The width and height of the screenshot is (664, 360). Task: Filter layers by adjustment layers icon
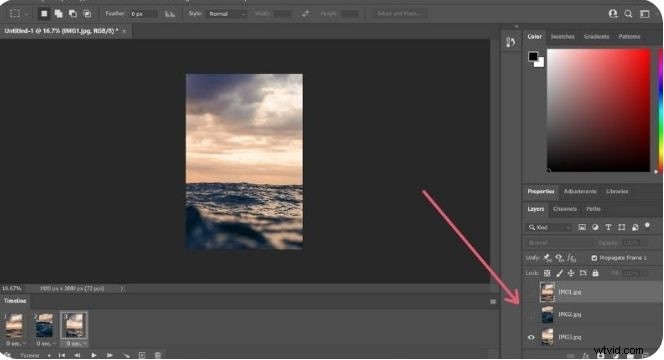[595, 227]
